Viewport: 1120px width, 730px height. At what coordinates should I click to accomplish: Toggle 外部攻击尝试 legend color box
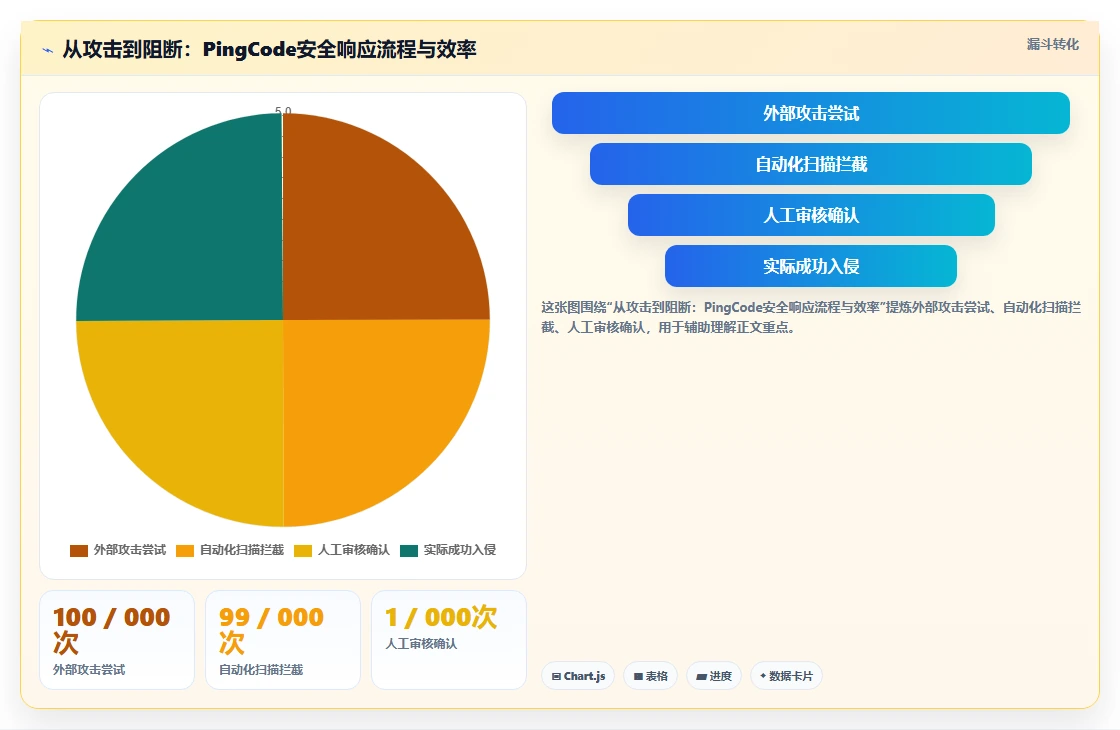[79, 550]
